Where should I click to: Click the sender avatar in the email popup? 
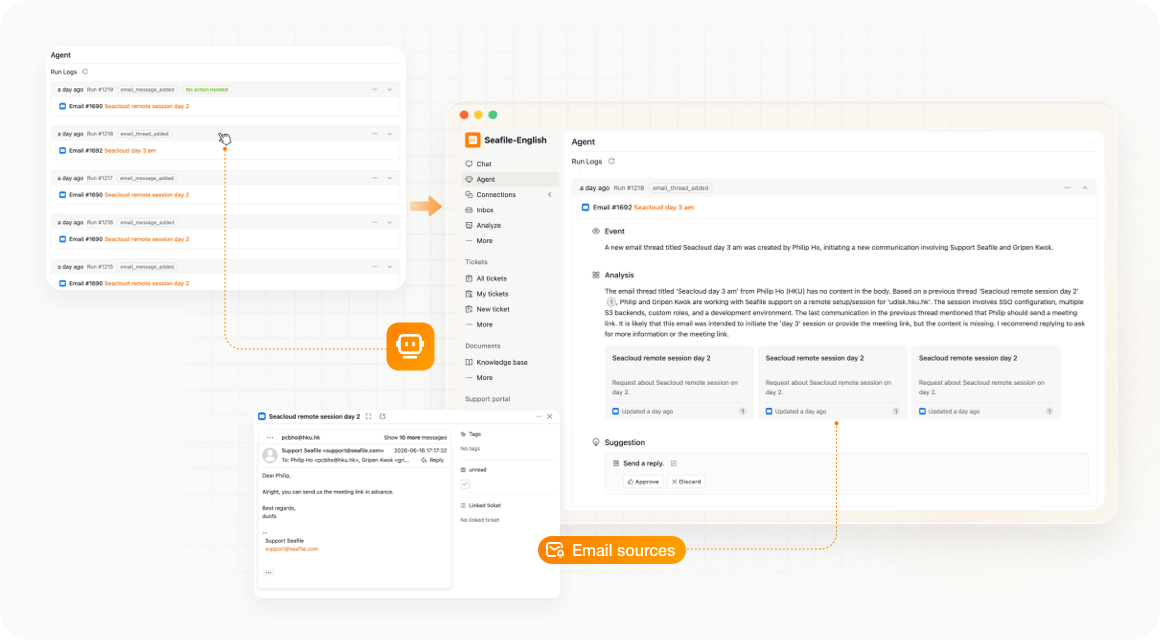pyautogui.click(x=270, y=455)
